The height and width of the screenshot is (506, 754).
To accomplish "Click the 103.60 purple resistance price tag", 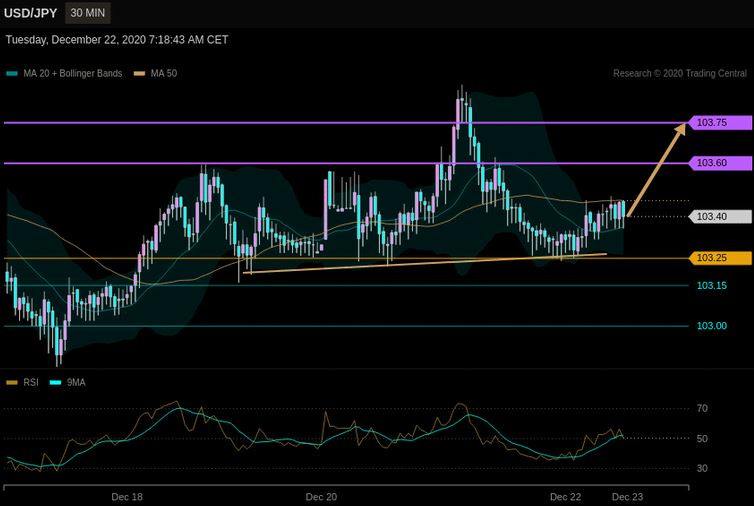I will coord(720,163).
